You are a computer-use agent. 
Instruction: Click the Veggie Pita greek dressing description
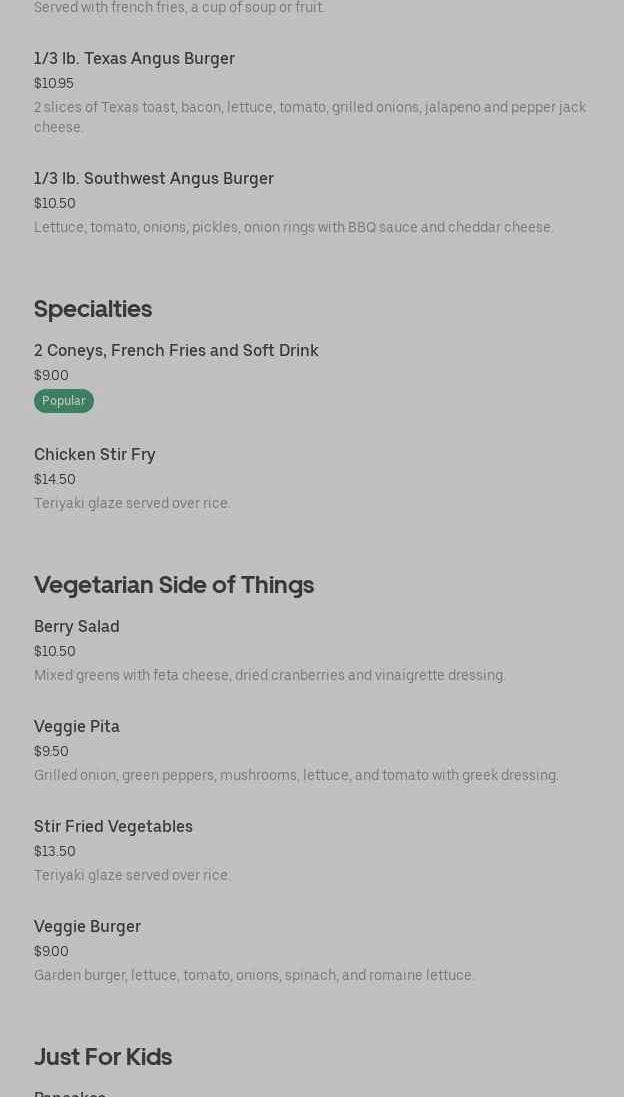296,776
